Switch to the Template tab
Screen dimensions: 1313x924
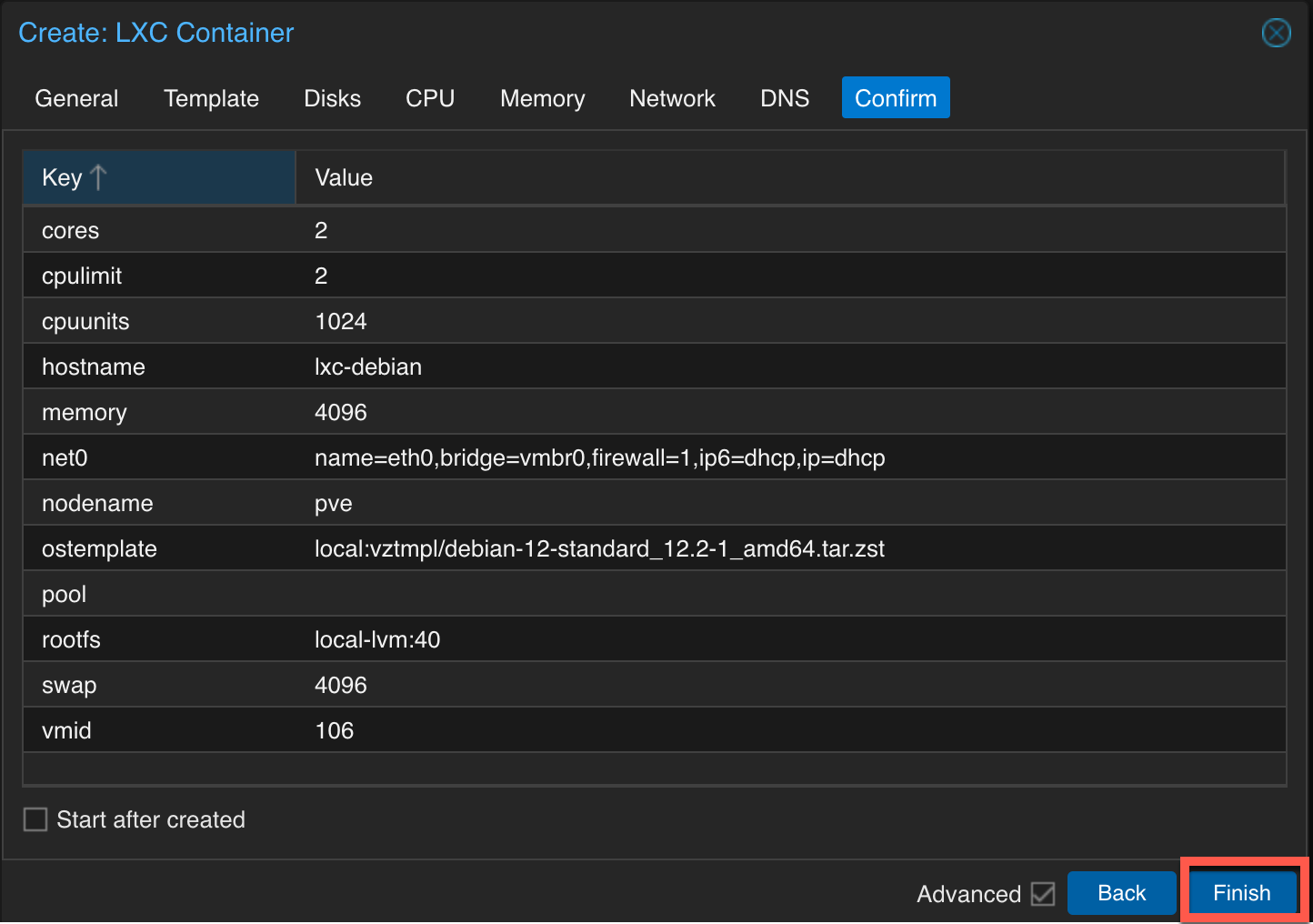(x=211, y=98)
